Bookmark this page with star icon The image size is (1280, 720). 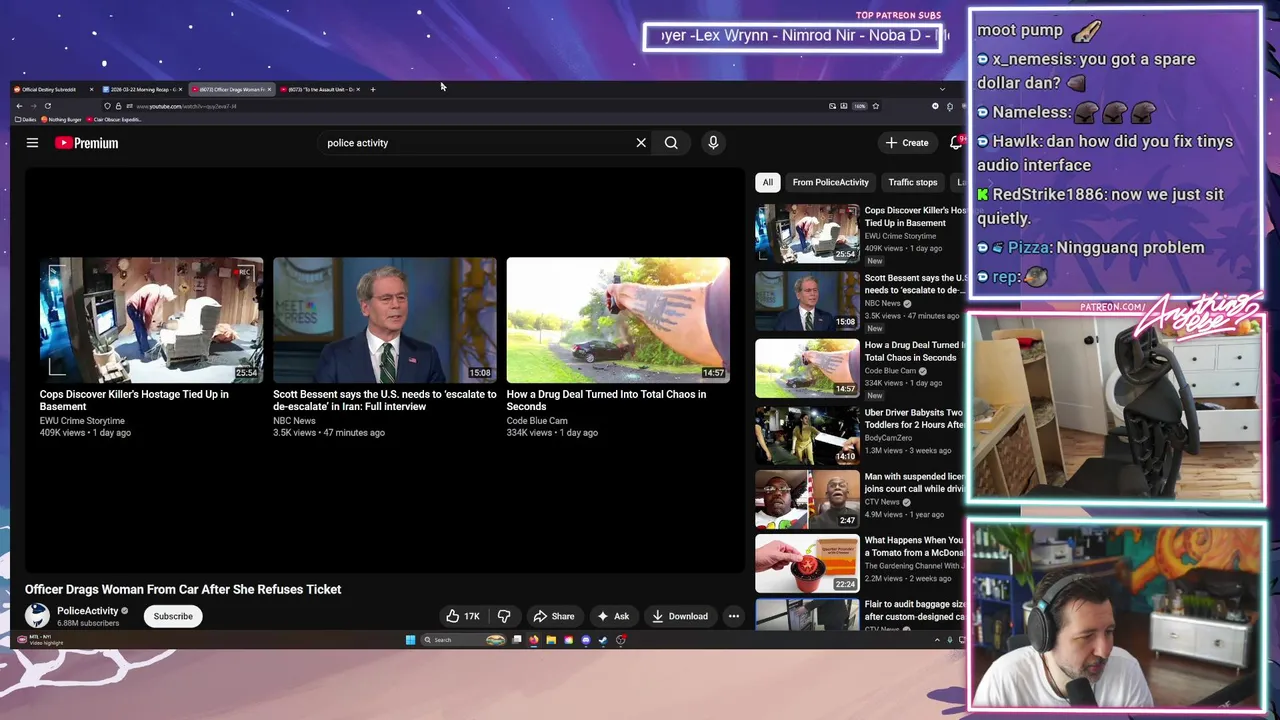[x=875, y=106]
